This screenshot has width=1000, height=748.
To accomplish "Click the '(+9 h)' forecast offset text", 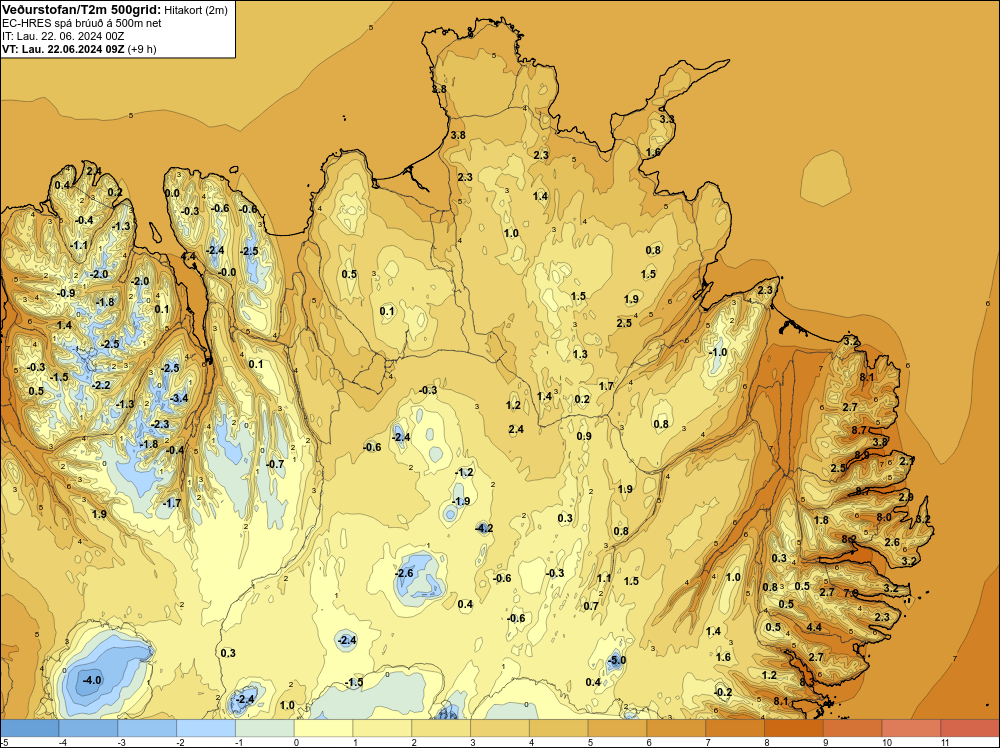I will click(x=142, y=49).
